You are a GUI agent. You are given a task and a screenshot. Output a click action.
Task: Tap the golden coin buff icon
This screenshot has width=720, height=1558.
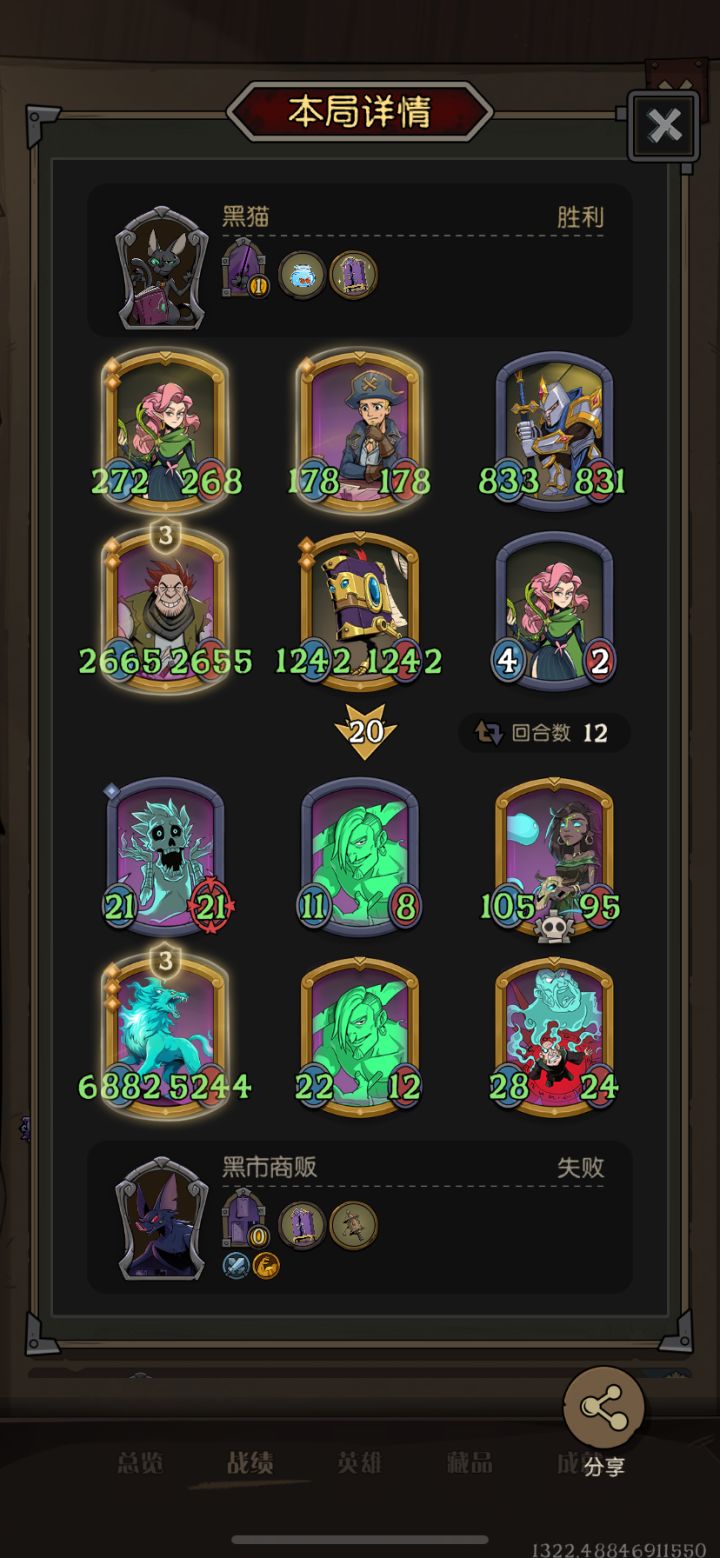coord(265,1265)
